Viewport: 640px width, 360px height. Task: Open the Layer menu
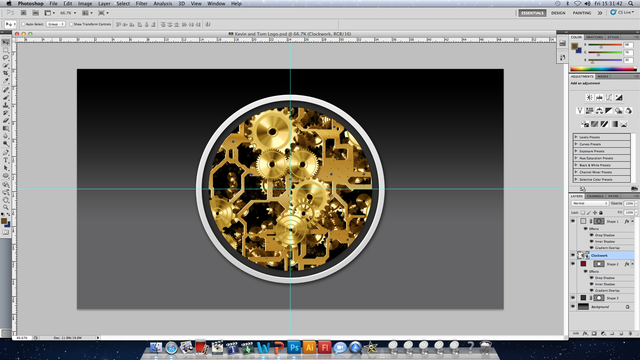pos(104,4)
